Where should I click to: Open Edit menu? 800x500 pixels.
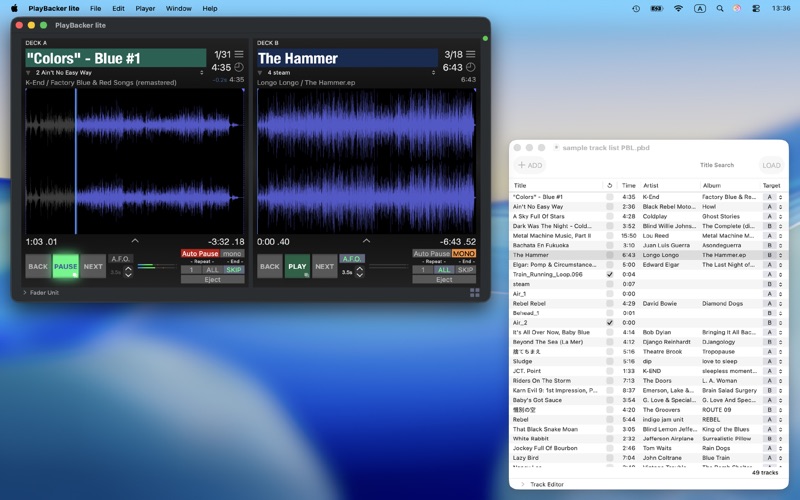click(118, 9)
